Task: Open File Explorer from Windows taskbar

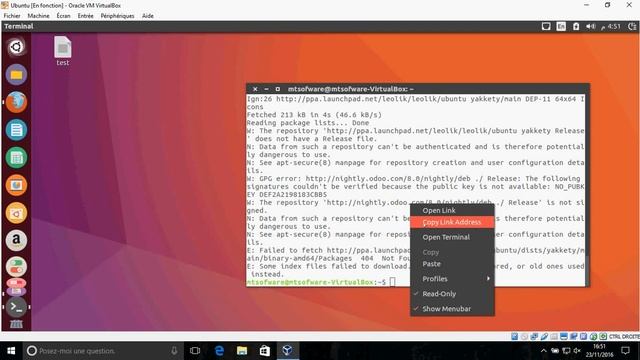Action: pos(242,351)
